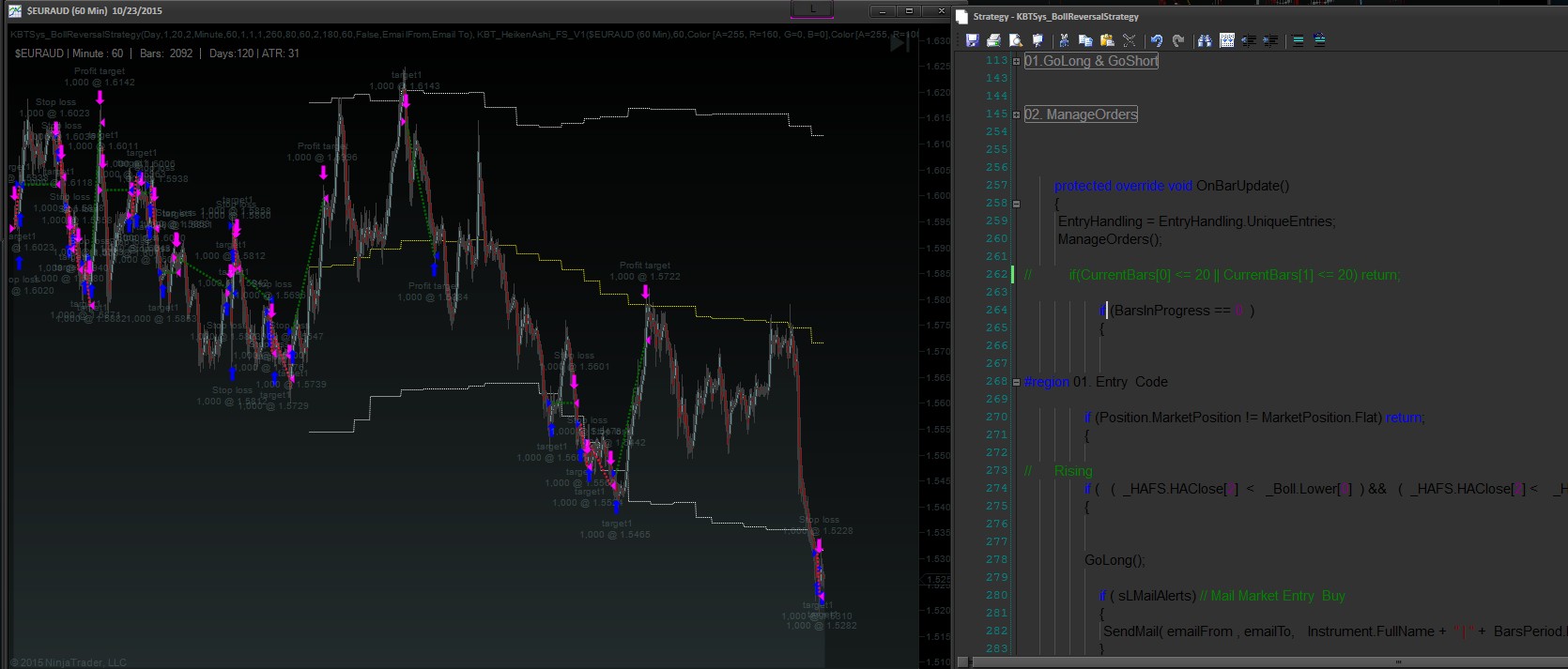This screenshot has height=669, width=1568.
Task: Expand the 02. ManageOrders region
Action: 1016,114
